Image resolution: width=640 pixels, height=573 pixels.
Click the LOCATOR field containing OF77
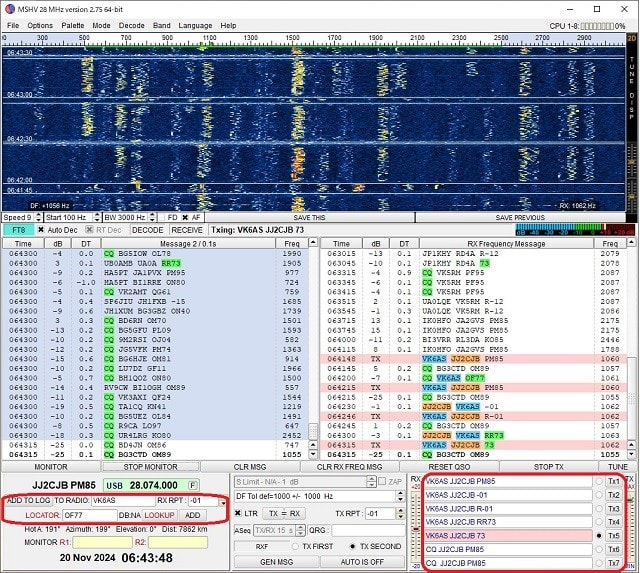point(90,515)
